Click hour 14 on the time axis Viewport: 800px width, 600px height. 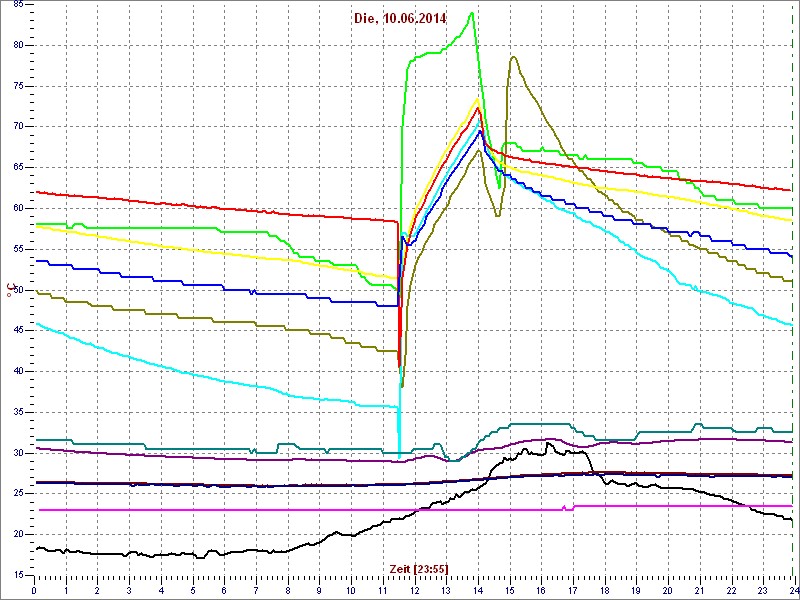click(478, 590)
